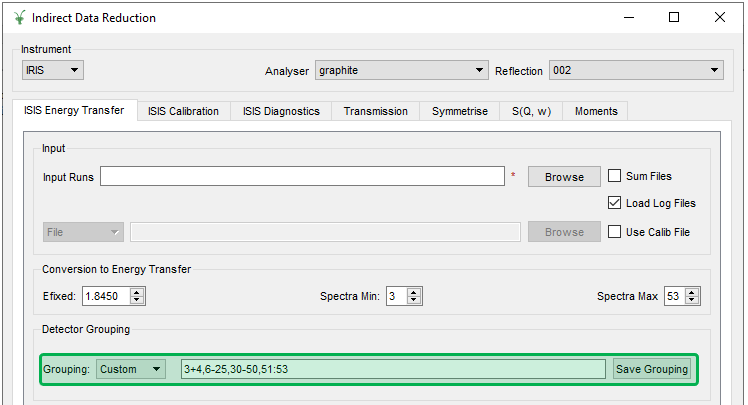Open the Reflection 002 dropdown

point(635,70)
